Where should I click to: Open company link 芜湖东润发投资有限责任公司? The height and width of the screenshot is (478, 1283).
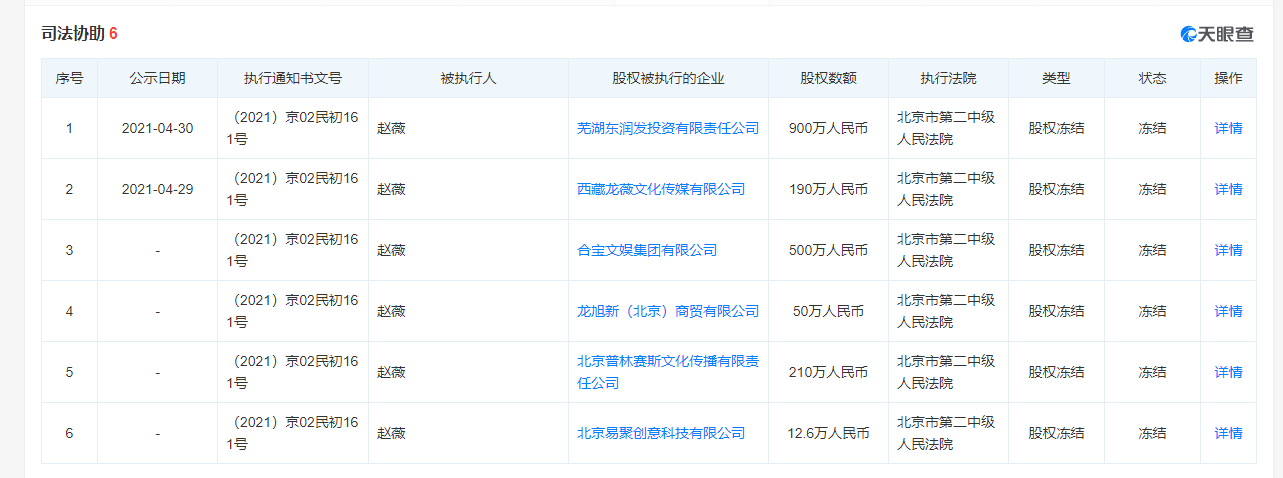(668, 128)
